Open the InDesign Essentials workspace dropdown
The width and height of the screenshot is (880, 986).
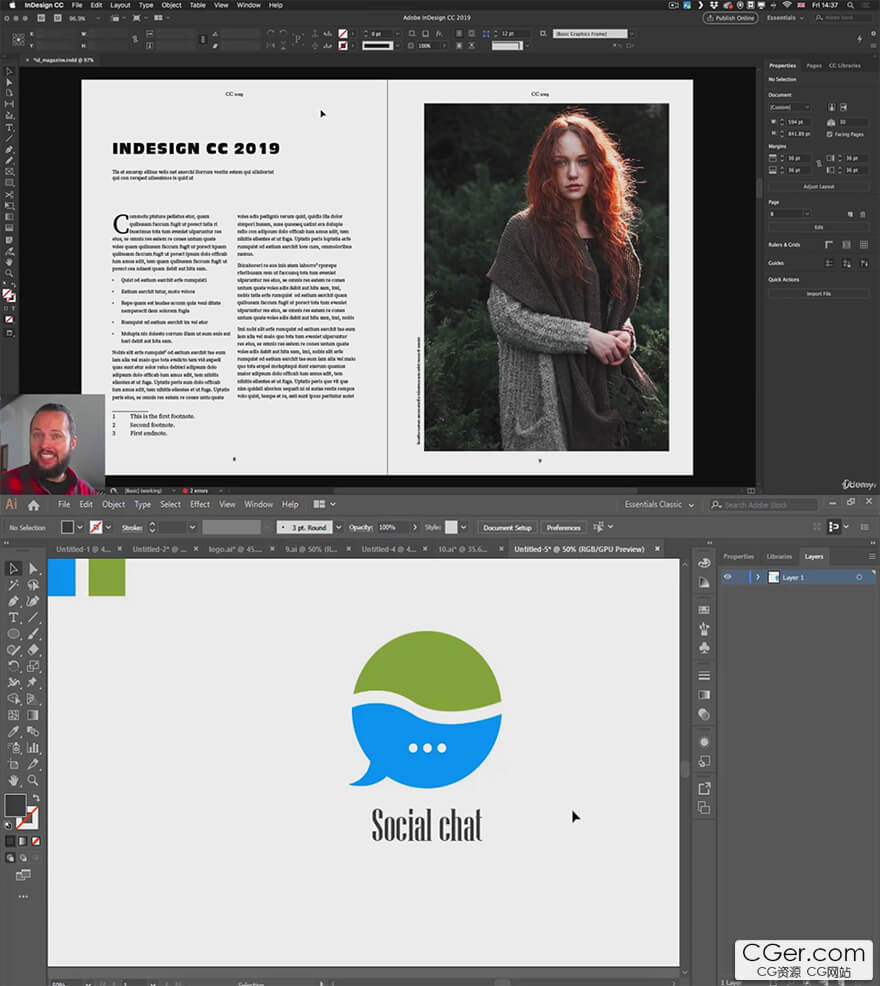point(785,18)
